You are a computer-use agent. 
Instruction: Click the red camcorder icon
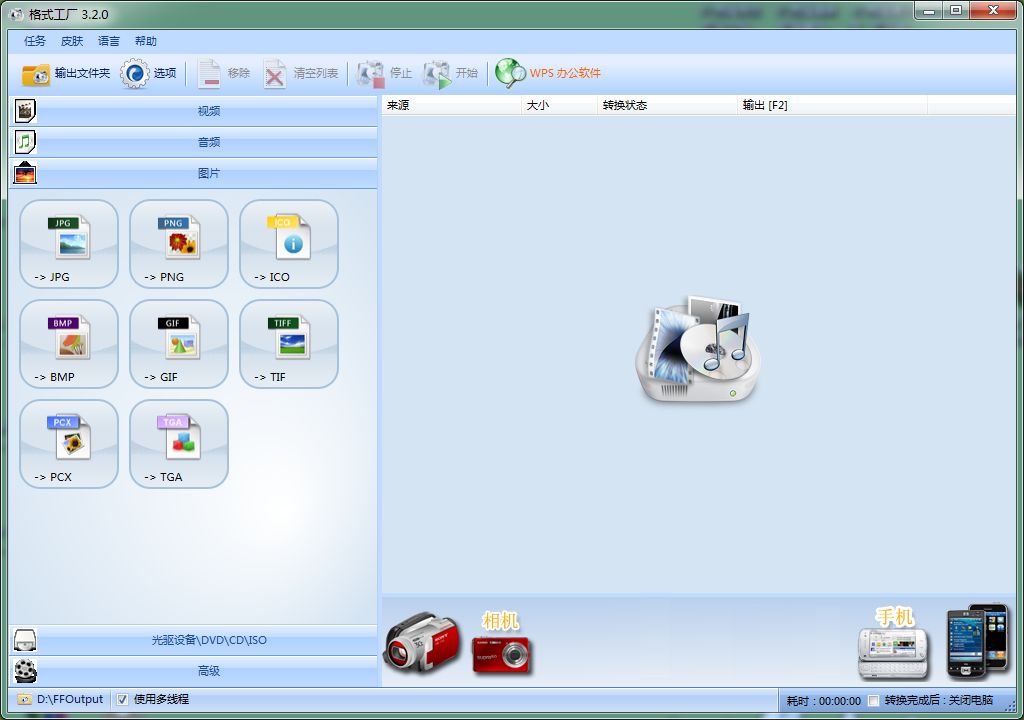pyautogui.click(x=421, y=643)
